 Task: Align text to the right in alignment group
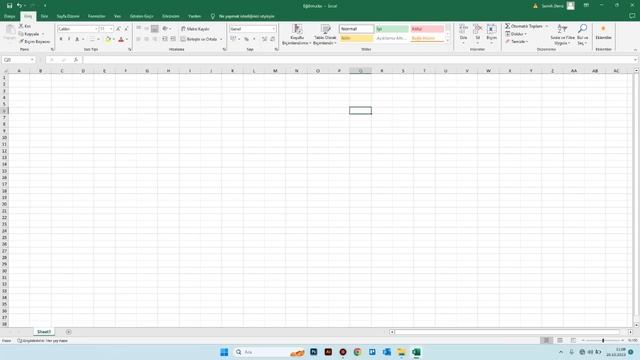point(155,39)
